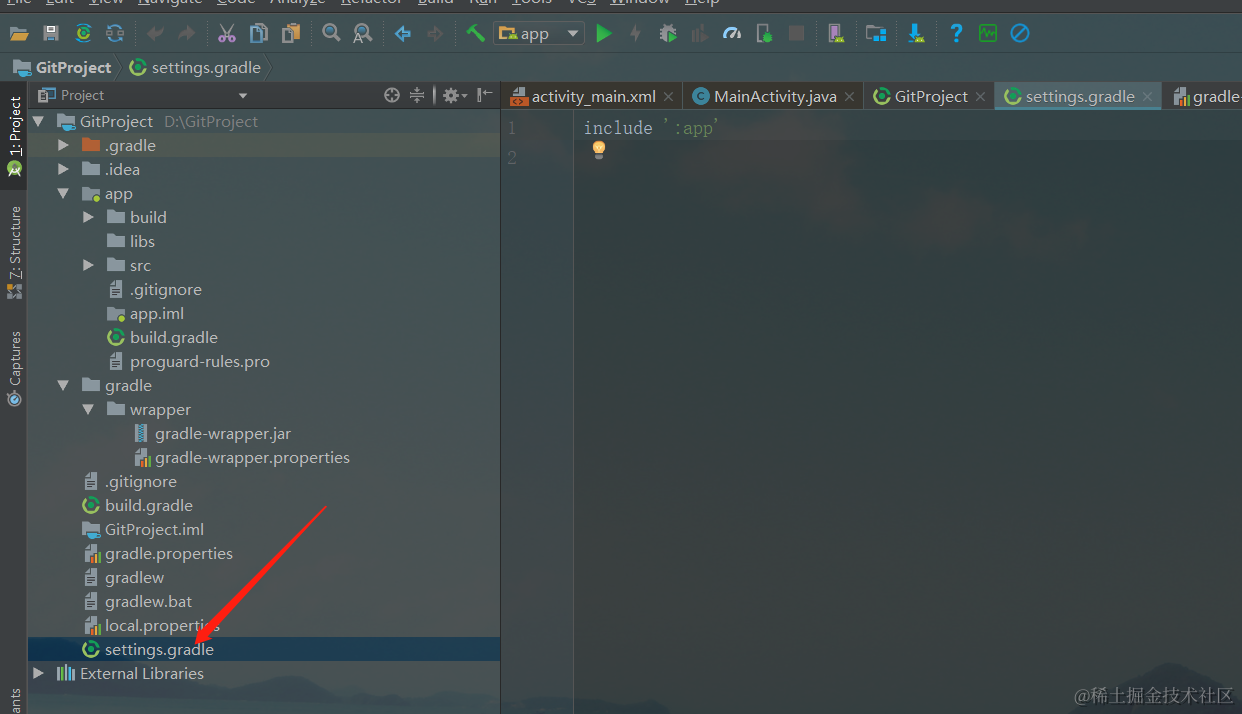Image resolution: width=1242 pixels, height=714 pixels.
Task: Sync project with Gradle files icon
Action: (84, 34)
